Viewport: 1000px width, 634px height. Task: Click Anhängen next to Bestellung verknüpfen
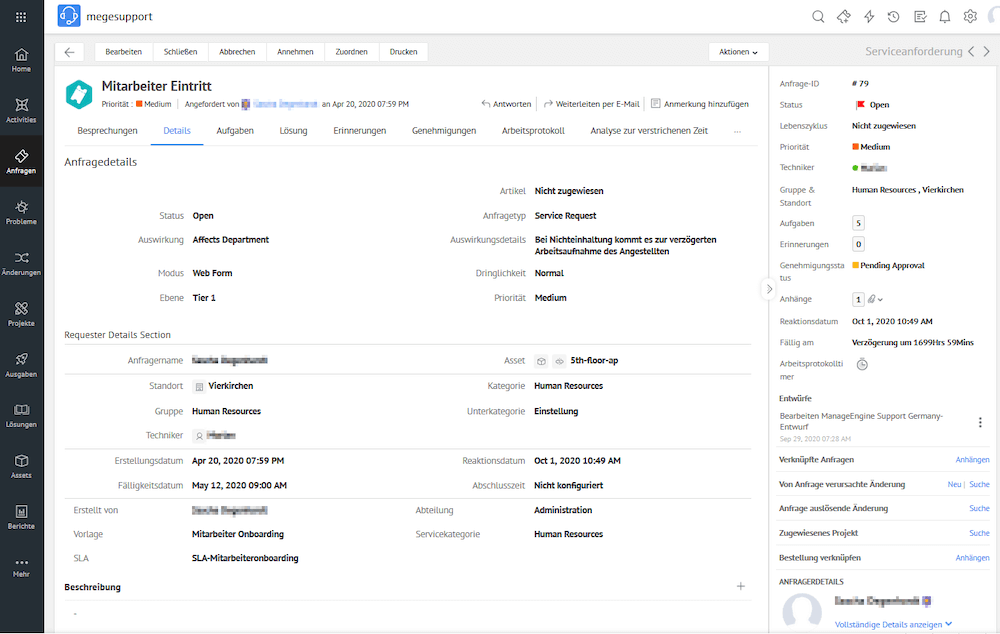[x=972, y=558]
